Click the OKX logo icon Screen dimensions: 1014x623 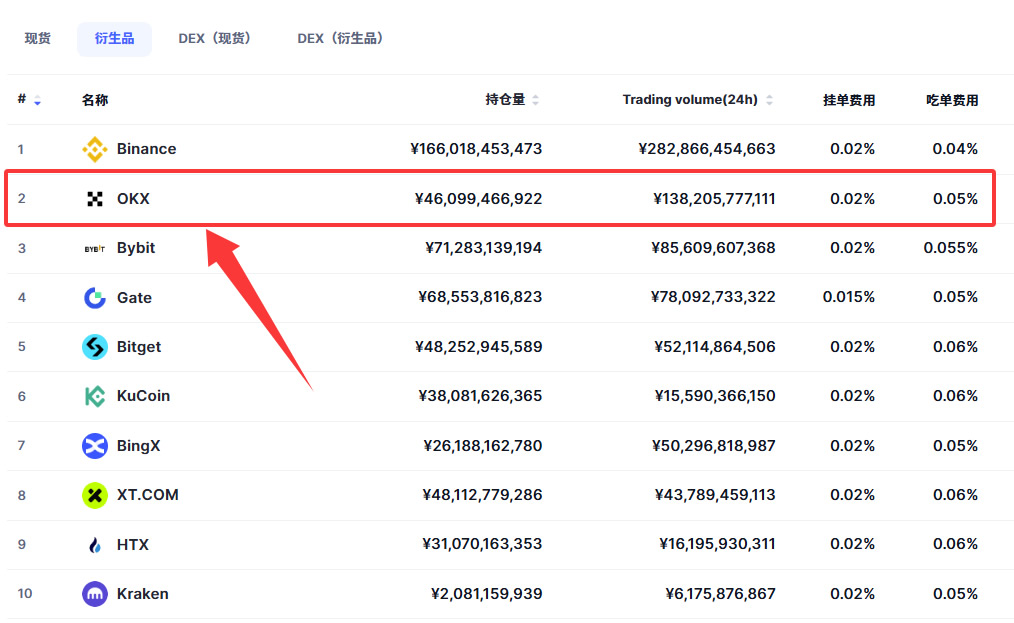(95, 199)
